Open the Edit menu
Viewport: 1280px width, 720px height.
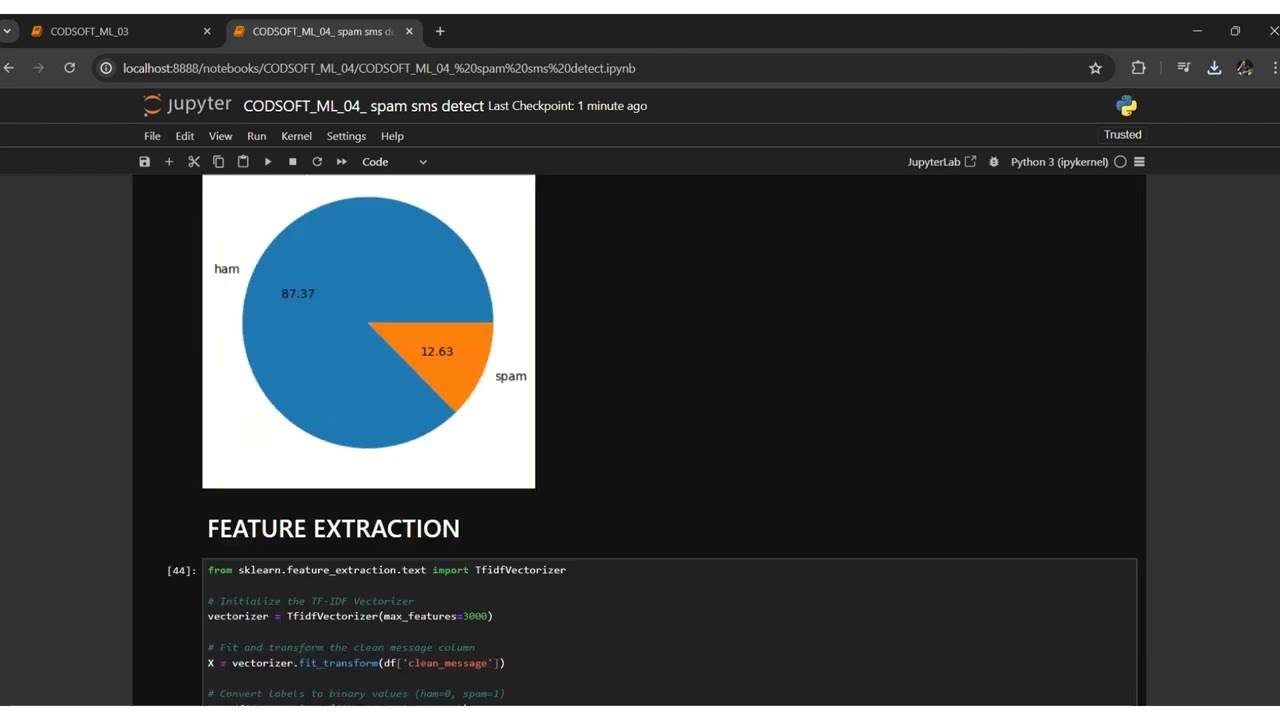coord(185,136)
